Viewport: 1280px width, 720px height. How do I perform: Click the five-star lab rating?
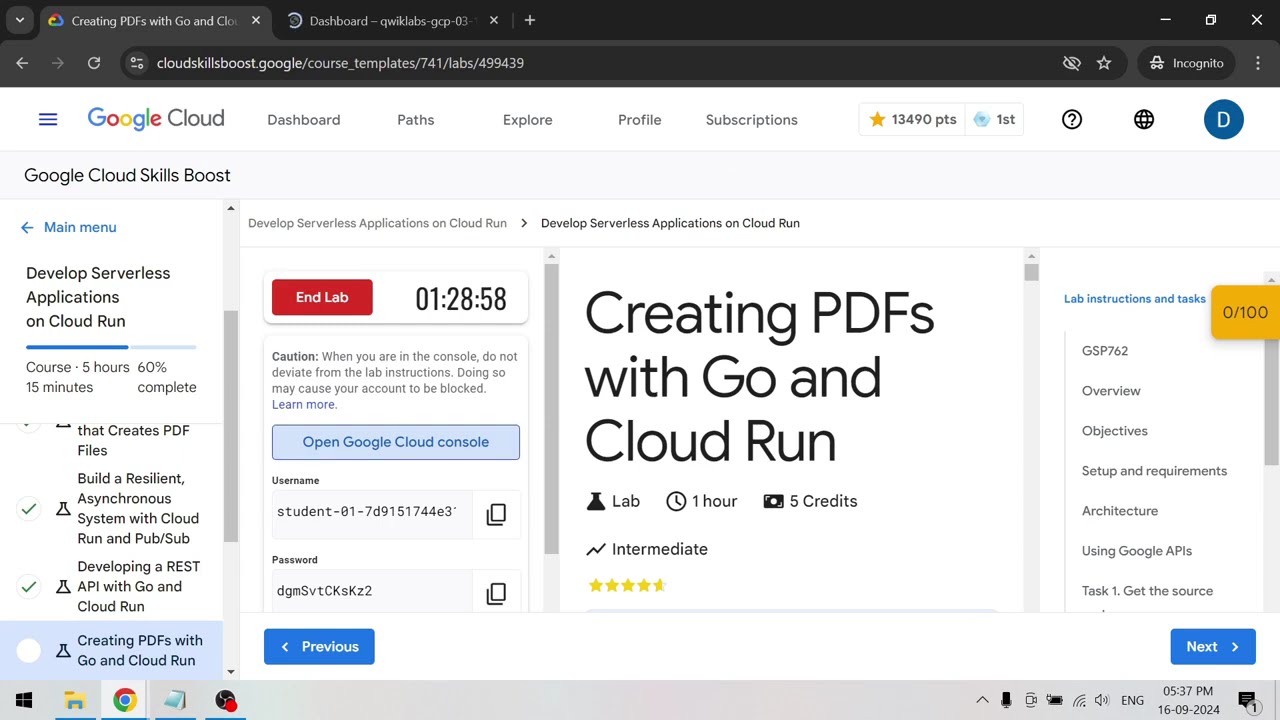click(x=627, y=586)
